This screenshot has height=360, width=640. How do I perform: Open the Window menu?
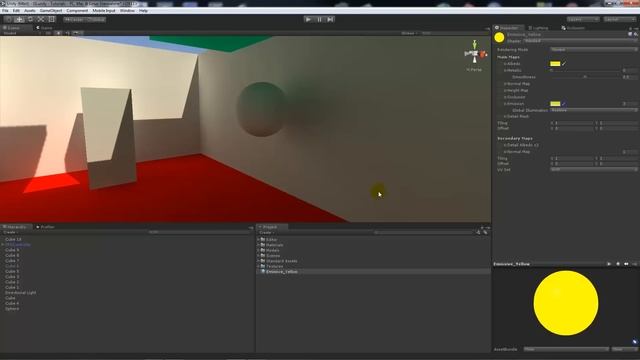(127, 11)
